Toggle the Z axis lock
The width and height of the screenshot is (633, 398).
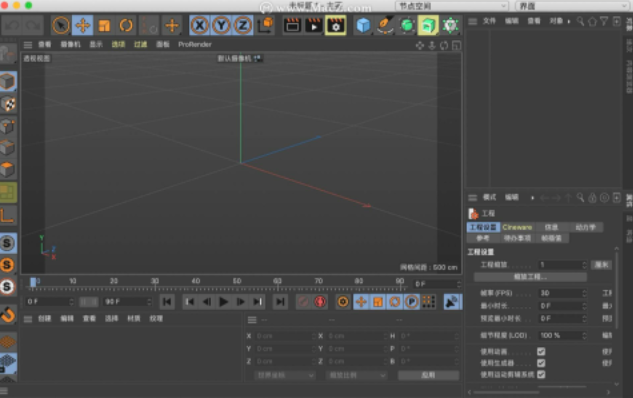pyautogui.click(x=243, y=25)
